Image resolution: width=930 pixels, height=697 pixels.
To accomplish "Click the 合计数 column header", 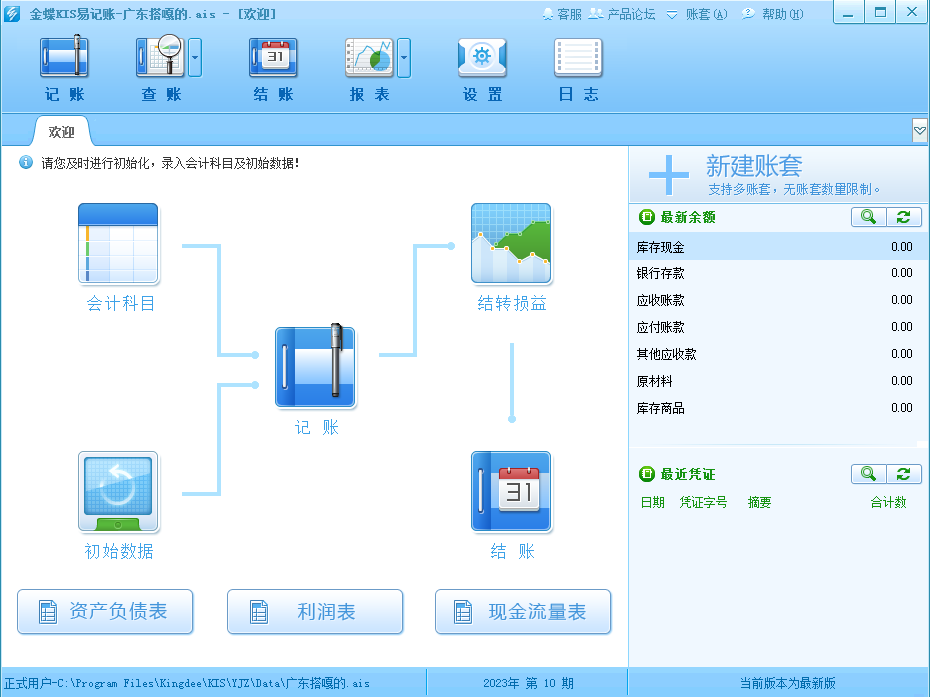I will coord(888,502).
